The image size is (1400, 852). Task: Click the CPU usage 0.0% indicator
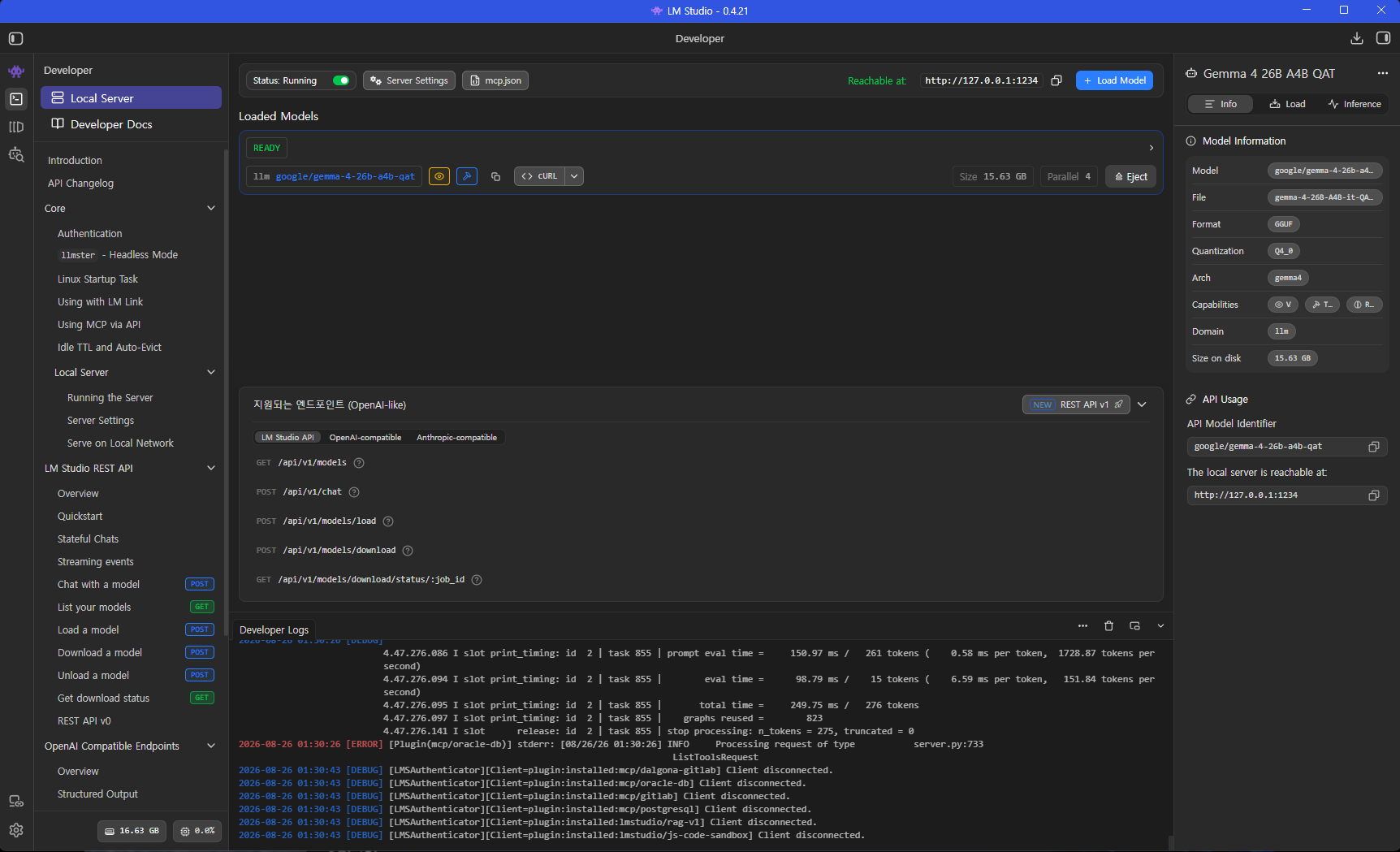tap(197, 831)
